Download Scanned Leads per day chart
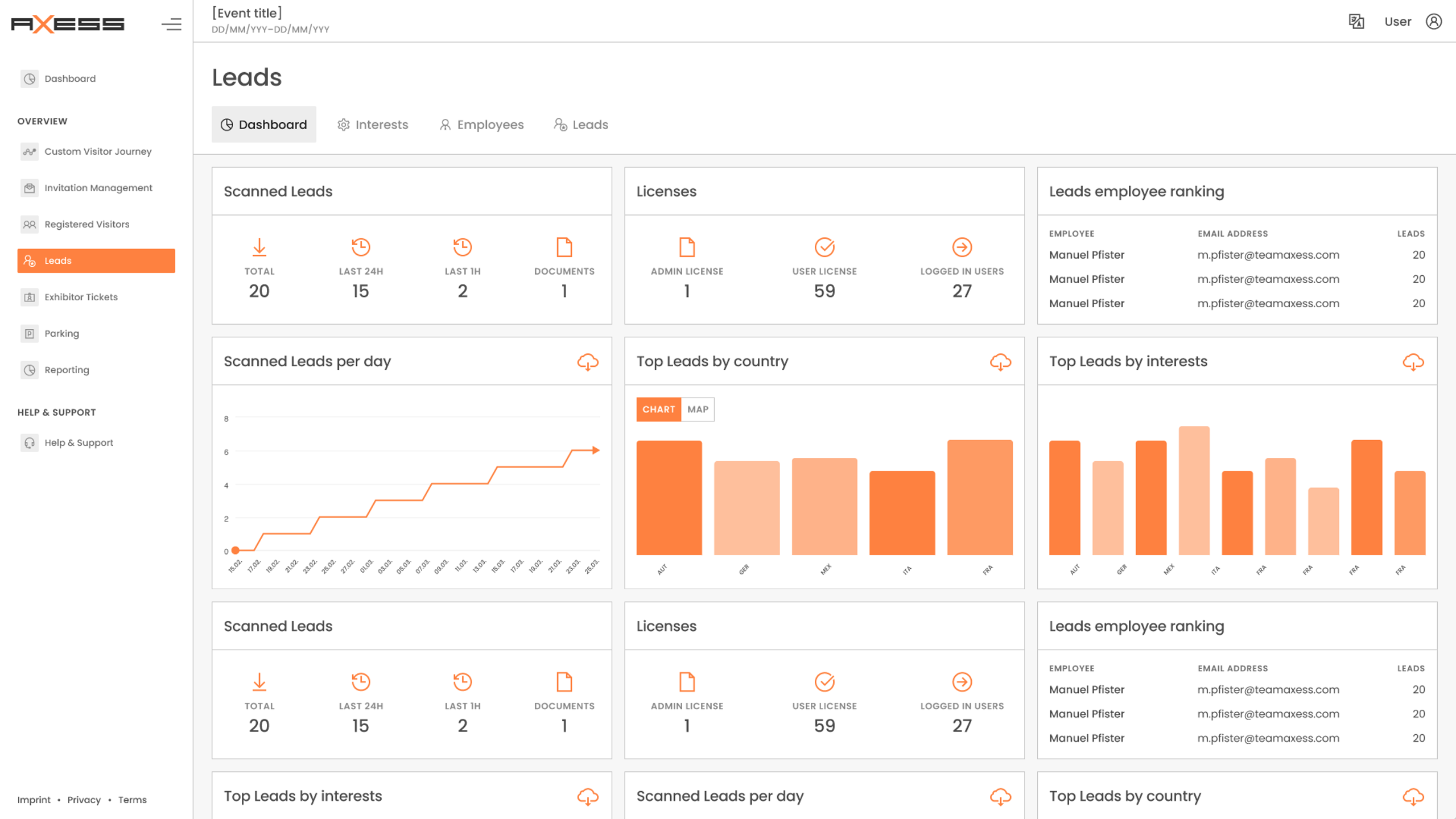Image resolution: width=1456 pixels, height=819 pixels. click(x=587, y=362)
